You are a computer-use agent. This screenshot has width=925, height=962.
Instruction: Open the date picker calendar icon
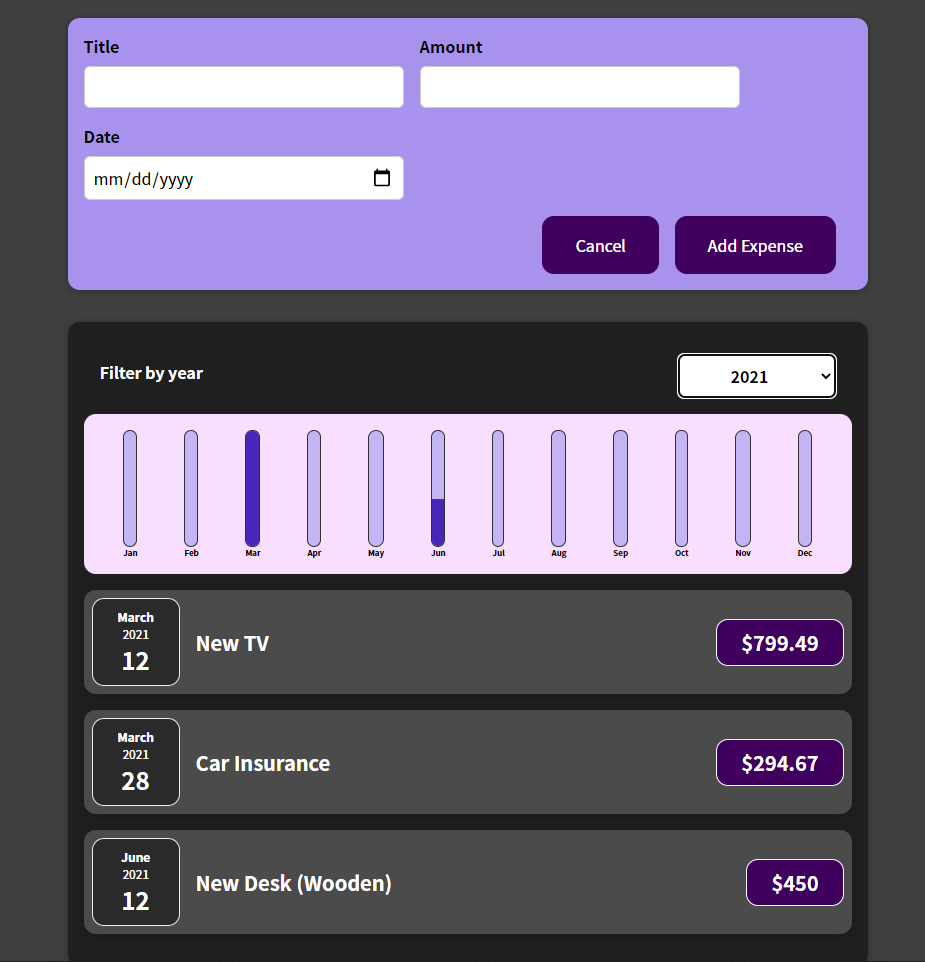(x=382, y=176)
